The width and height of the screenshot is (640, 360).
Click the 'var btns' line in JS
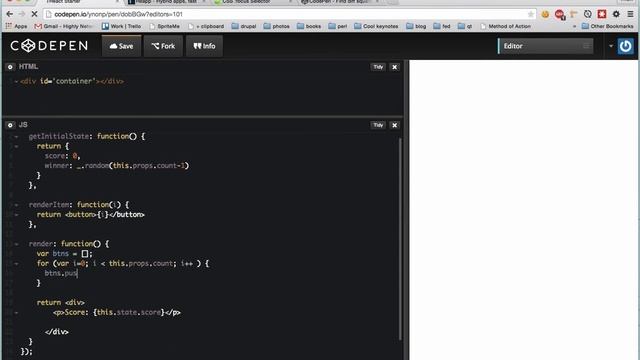pyautogui.click(x=64, y=254)
